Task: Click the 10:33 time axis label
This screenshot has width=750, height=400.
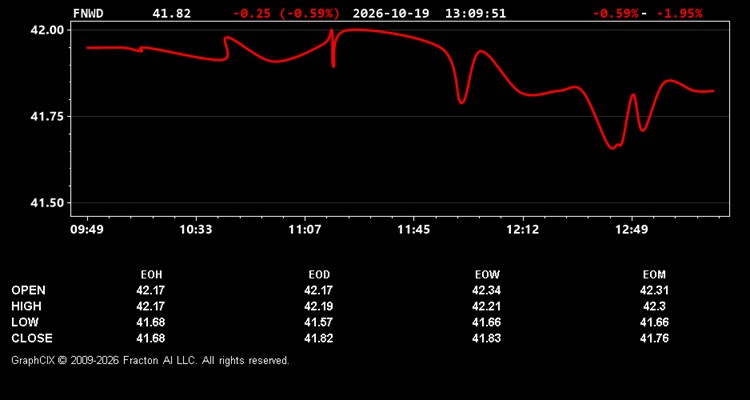Action: tap(196, 230)
